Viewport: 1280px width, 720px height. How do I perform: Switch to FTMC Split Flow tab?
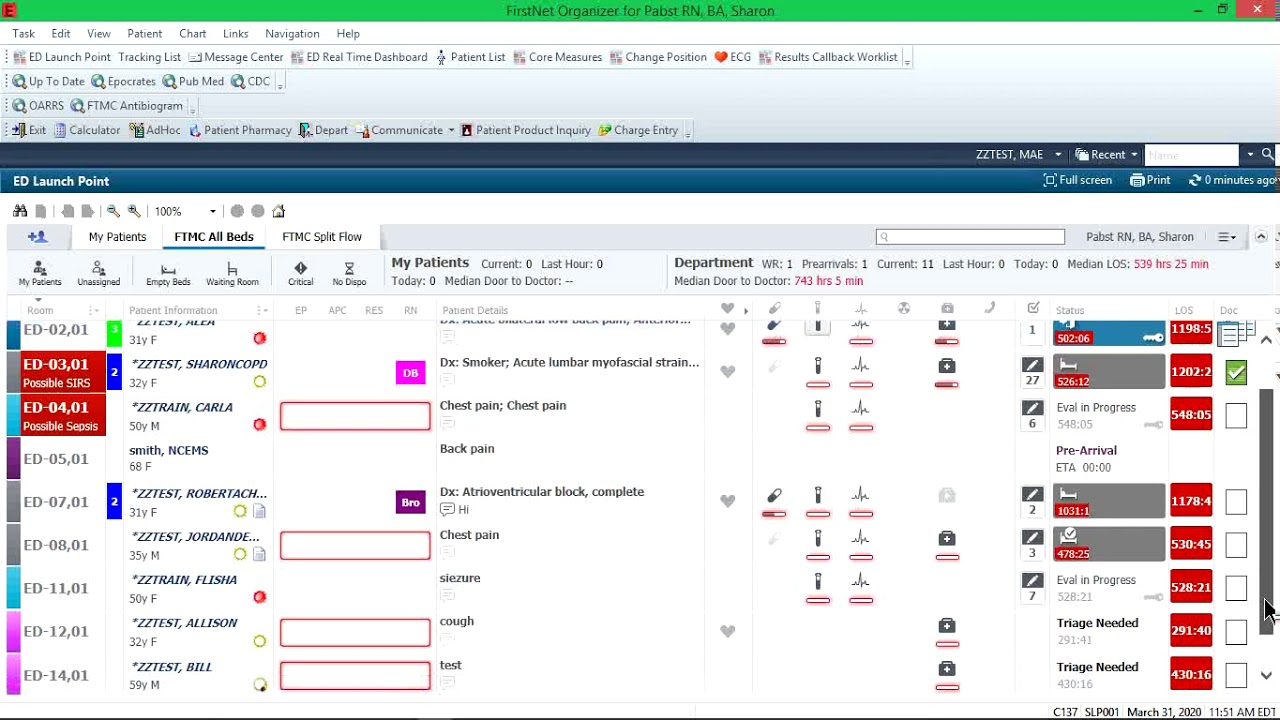[322, 237]
